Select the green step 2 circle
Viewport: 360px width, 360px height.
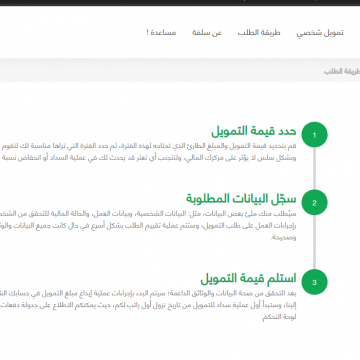[x=314, y=202]
